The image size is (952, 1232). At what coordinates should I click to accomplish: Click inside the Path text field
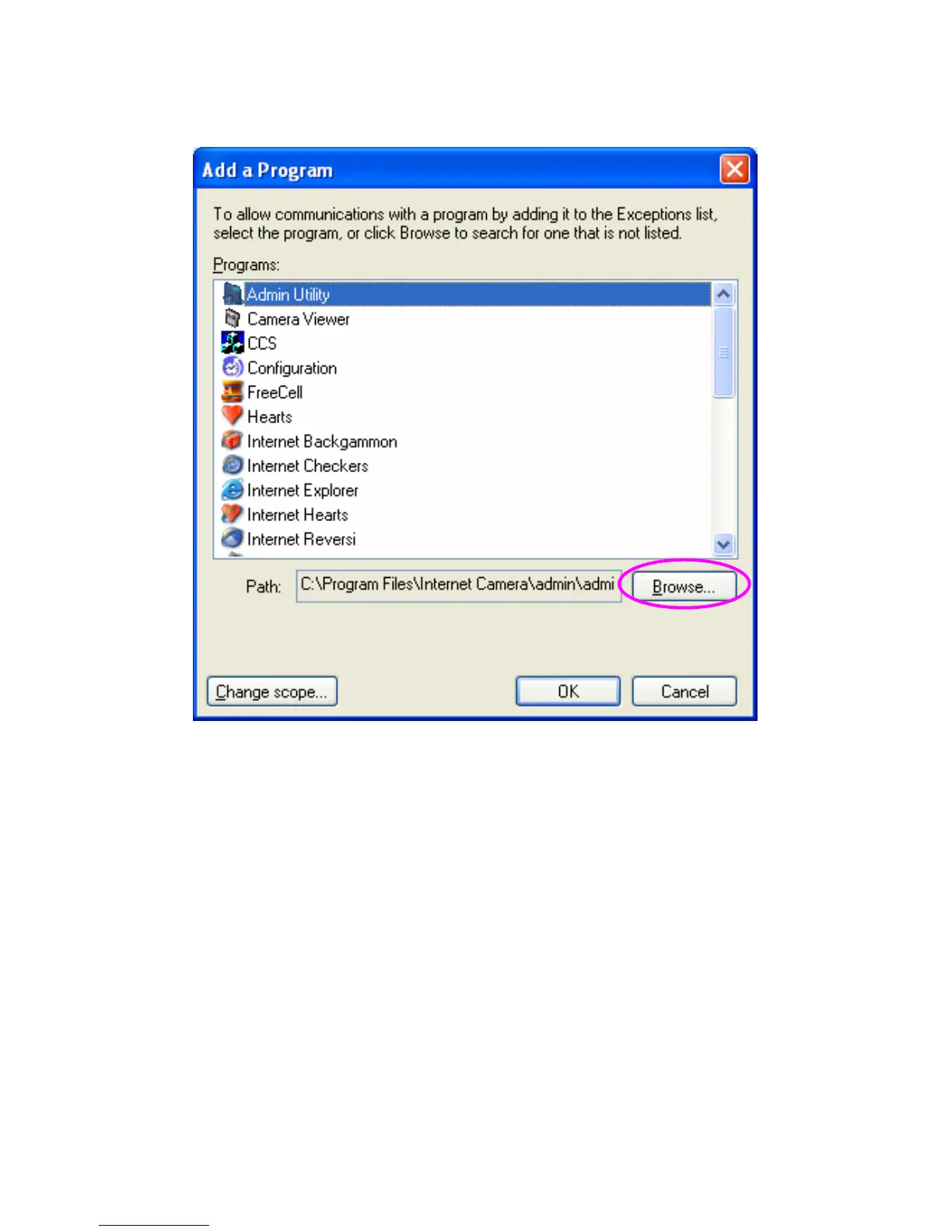(x=458, y=586)
